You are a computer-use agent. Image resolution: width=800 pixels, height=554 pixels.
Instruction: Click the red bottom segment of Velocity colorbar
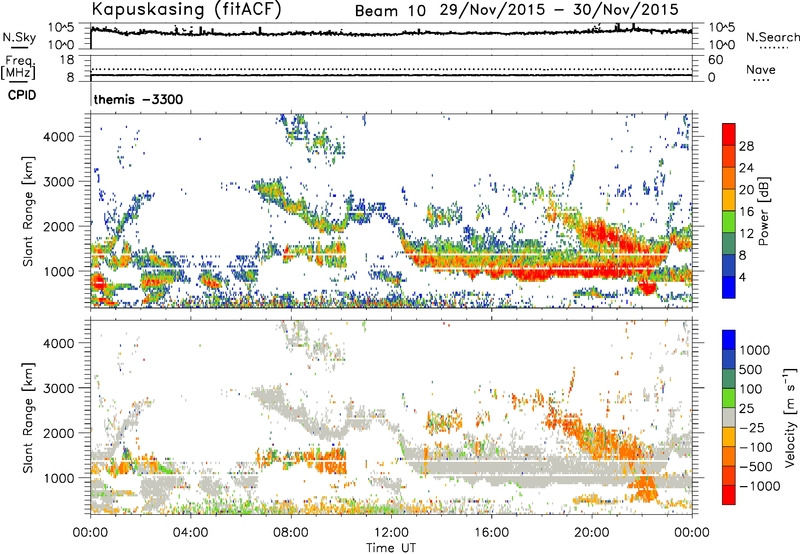coord(729,495)
